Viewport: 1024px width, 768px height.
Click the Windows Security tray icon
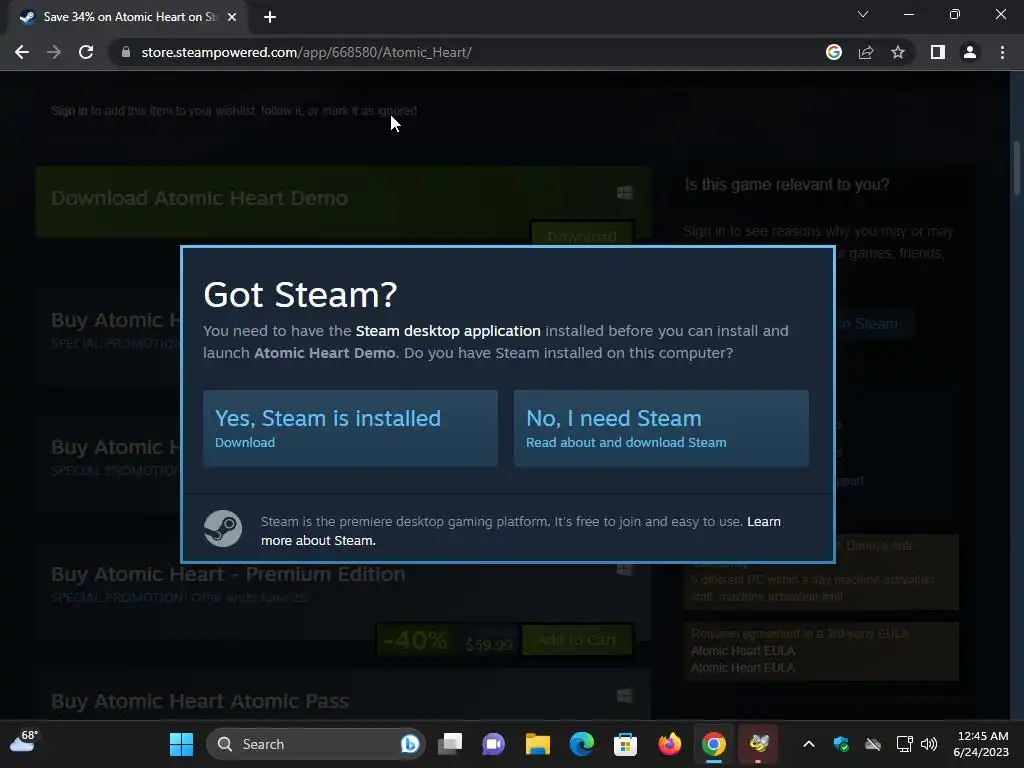[841, 744]
